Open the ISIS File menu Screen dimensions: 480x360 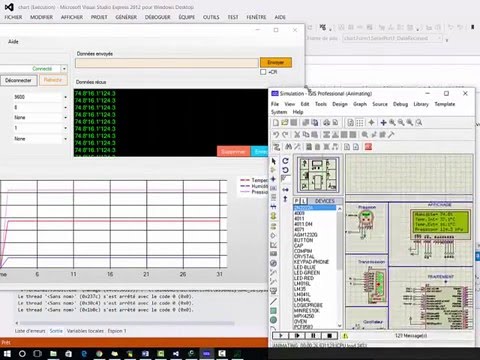[275, 104]
